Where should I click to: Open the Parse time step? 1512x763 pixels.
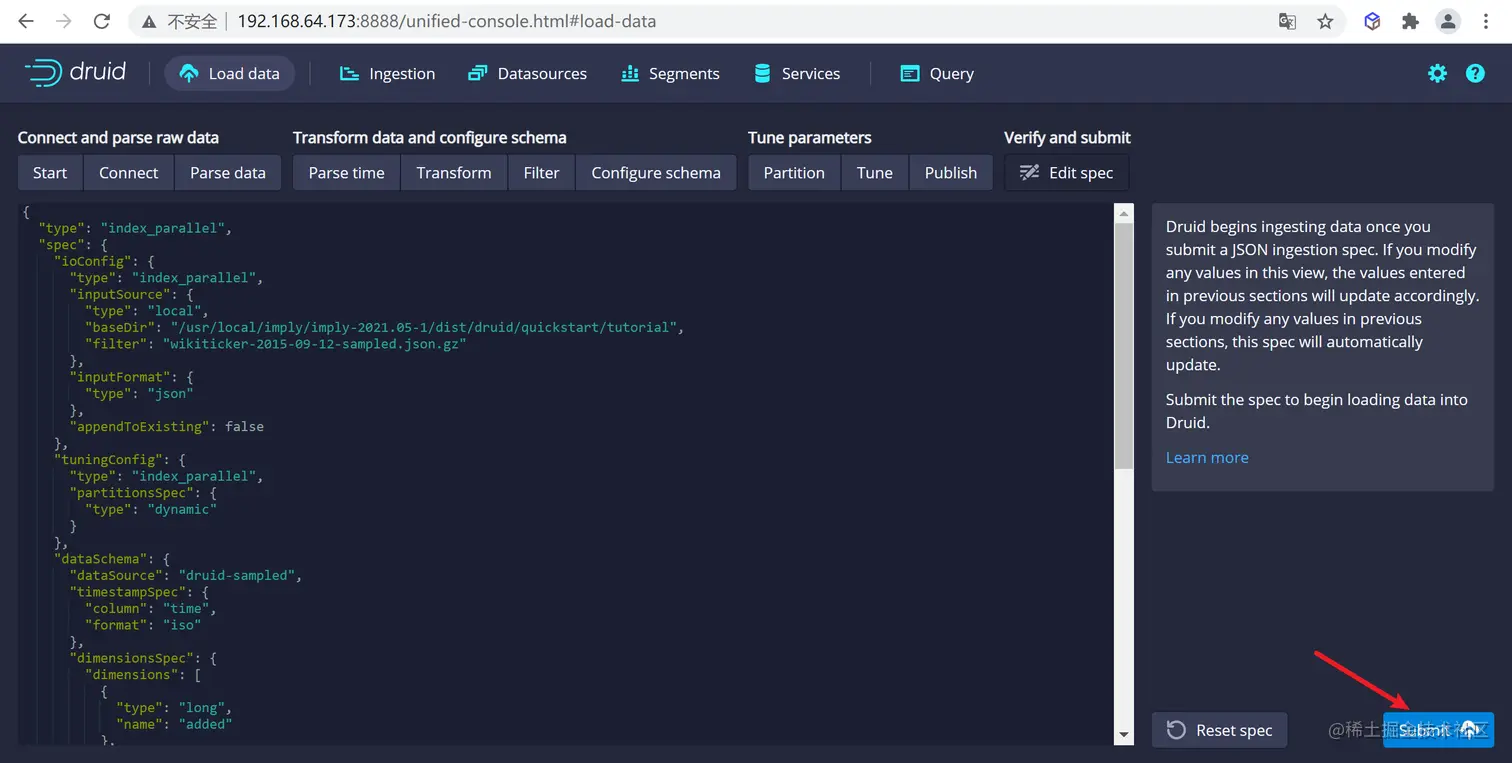(347, 173)
